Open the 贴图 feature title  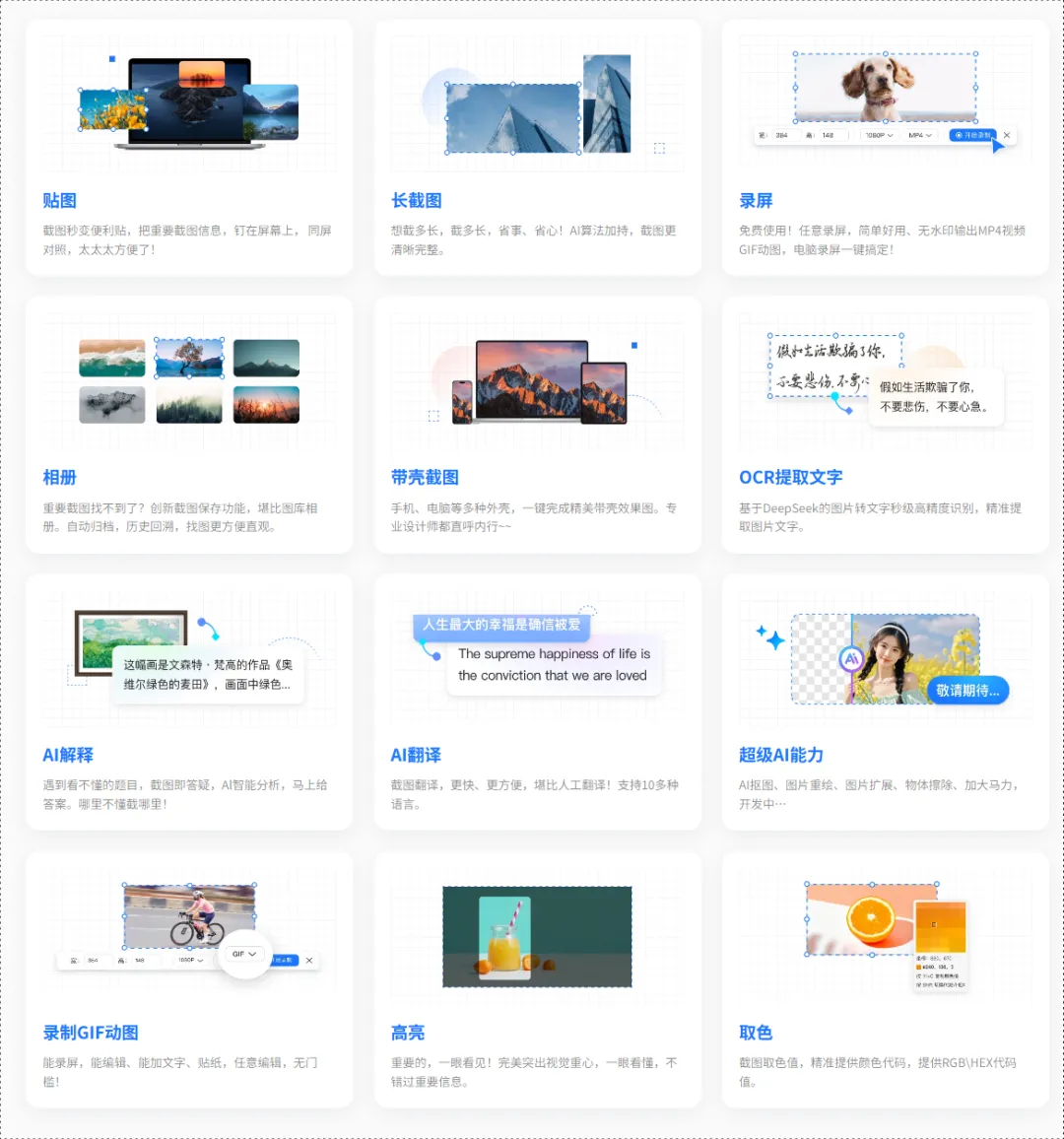[59, 200]
